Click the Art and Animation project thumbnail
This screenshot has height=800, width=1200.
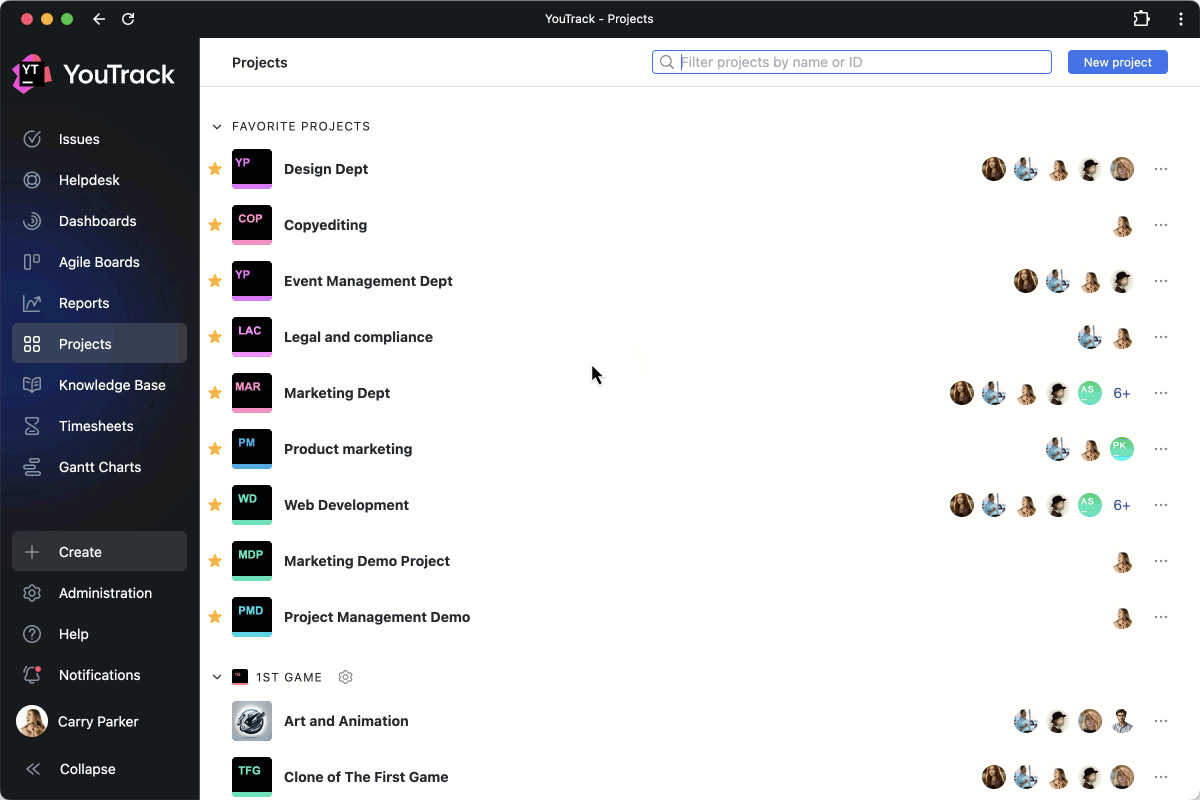click(252, 721)
